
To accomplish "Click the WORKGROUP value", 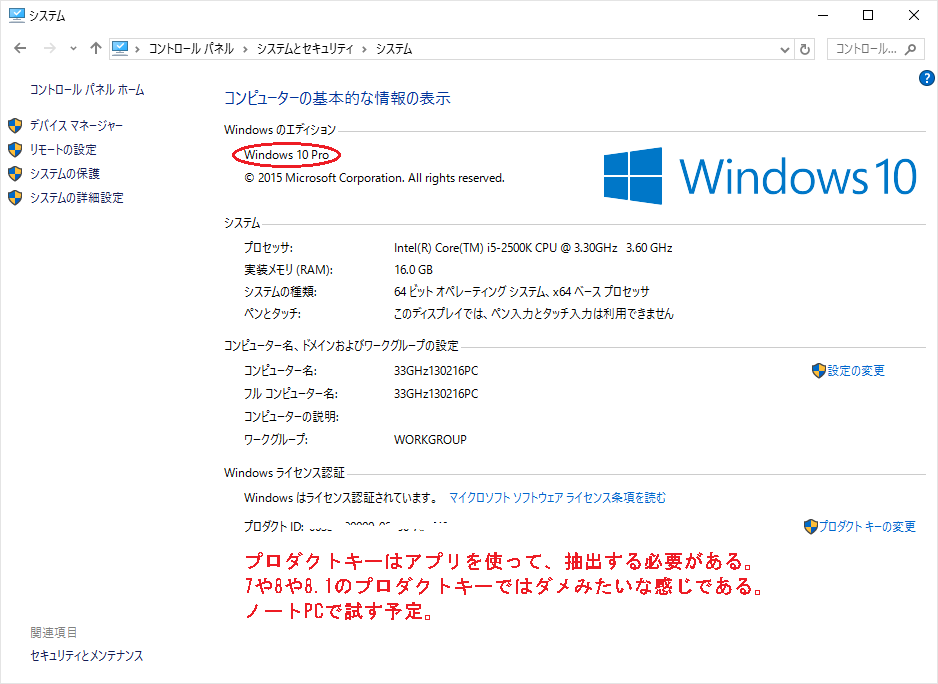I will click(430, 440).
